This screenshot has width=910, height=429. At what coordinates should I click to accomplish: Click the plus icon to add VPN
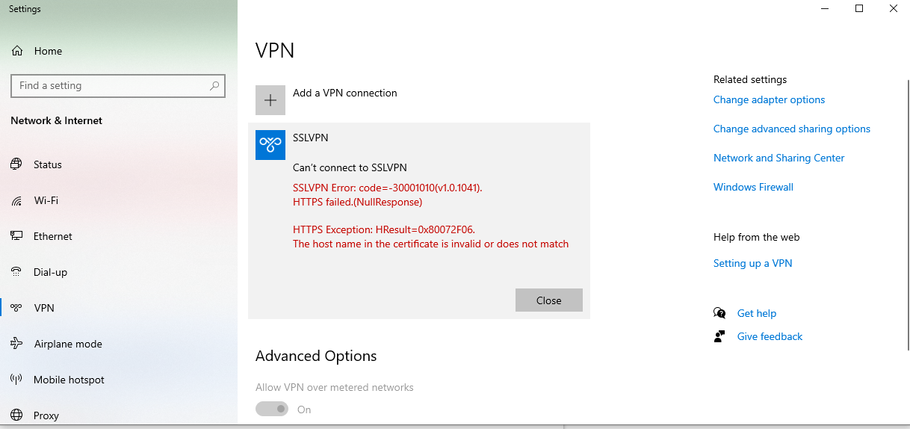coord(270,100)
